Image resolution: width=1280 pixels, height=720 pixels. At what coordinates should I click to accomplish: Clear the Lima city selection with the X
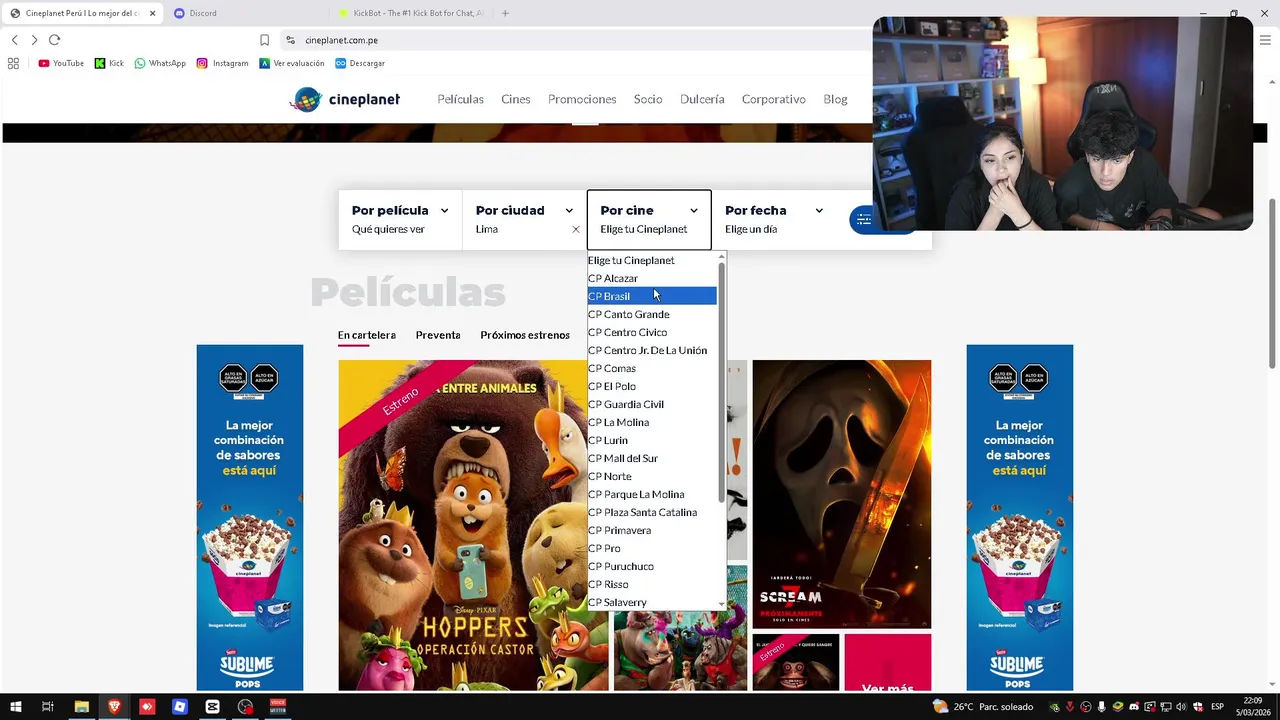pos(576,229)
